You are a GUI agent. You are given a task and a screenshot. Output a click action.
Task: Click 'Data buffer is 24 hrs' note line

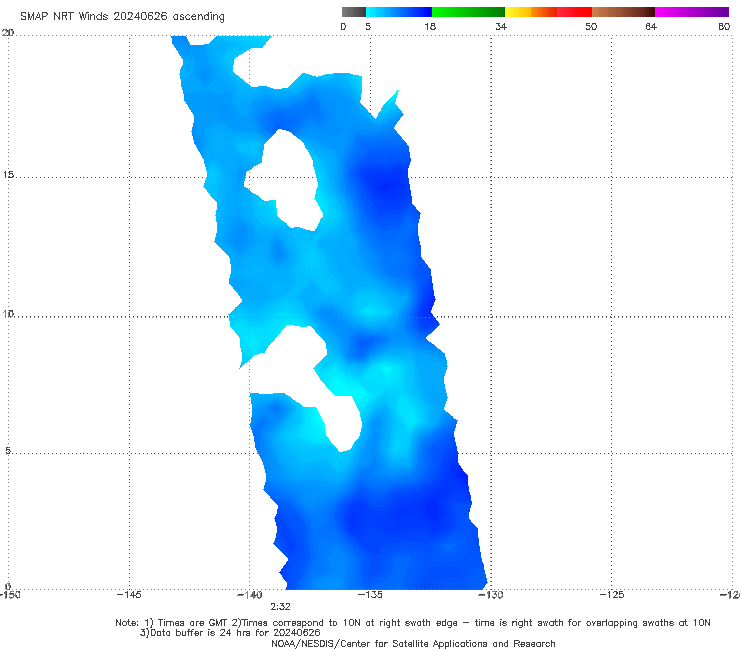230,633
